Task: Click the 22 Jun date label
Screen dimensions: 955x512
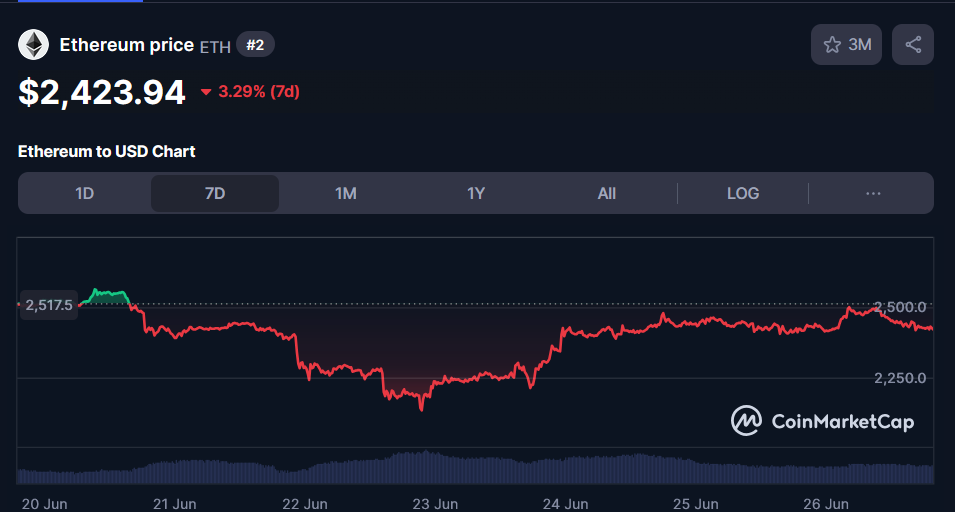Action: (x=305, y=504)
